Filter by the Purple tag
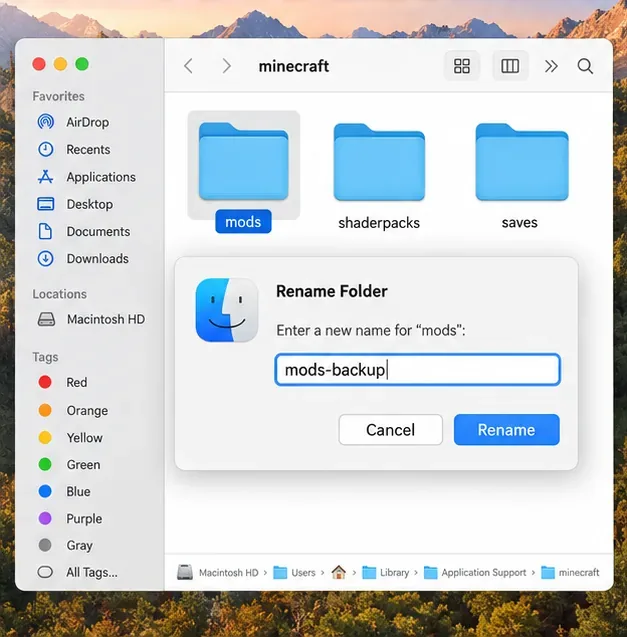Image resolution: width=627 pixels, height=637 pixels. 70,518
